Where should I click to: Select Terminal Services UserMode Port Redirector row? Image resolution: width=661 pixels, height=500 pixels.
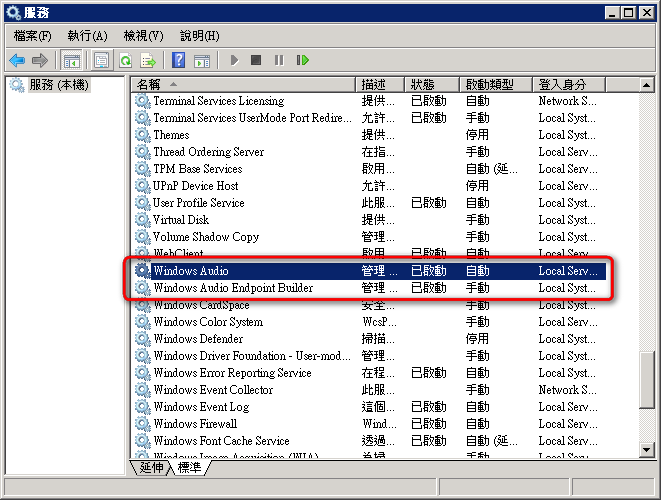[x=370, y=118]
